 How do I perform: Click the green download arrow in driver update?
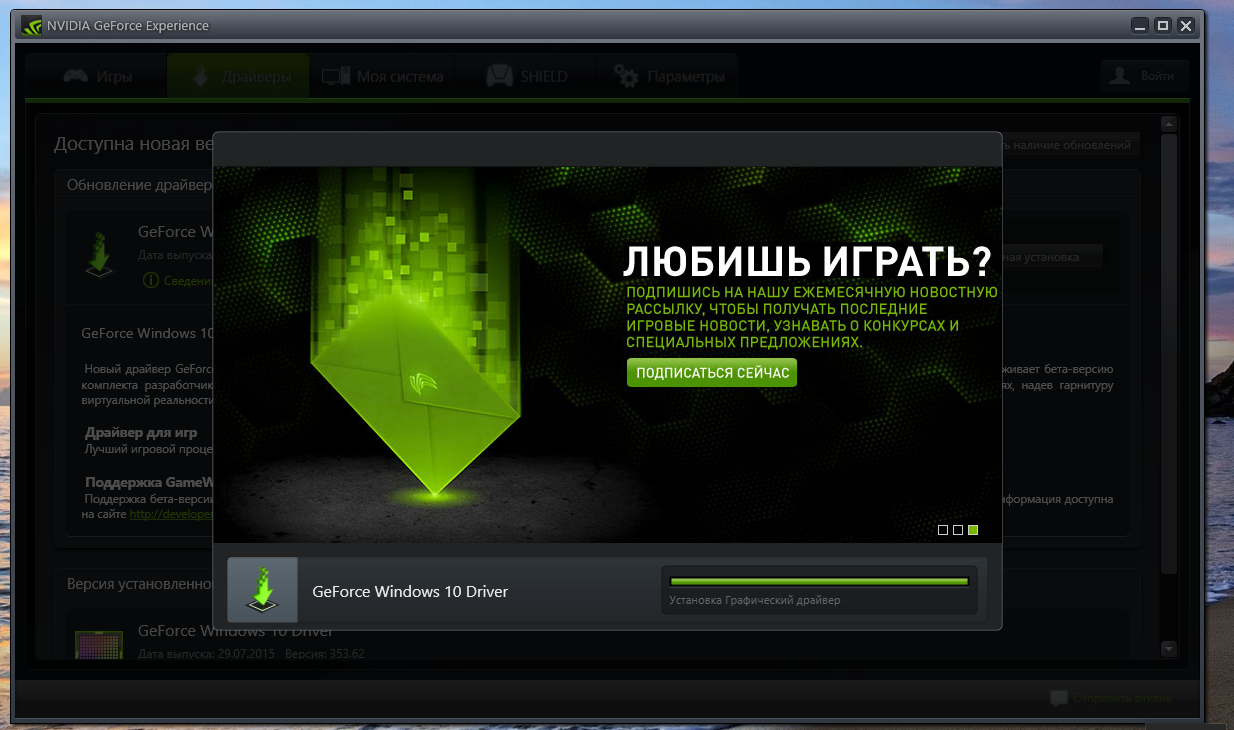click(100, 255)
